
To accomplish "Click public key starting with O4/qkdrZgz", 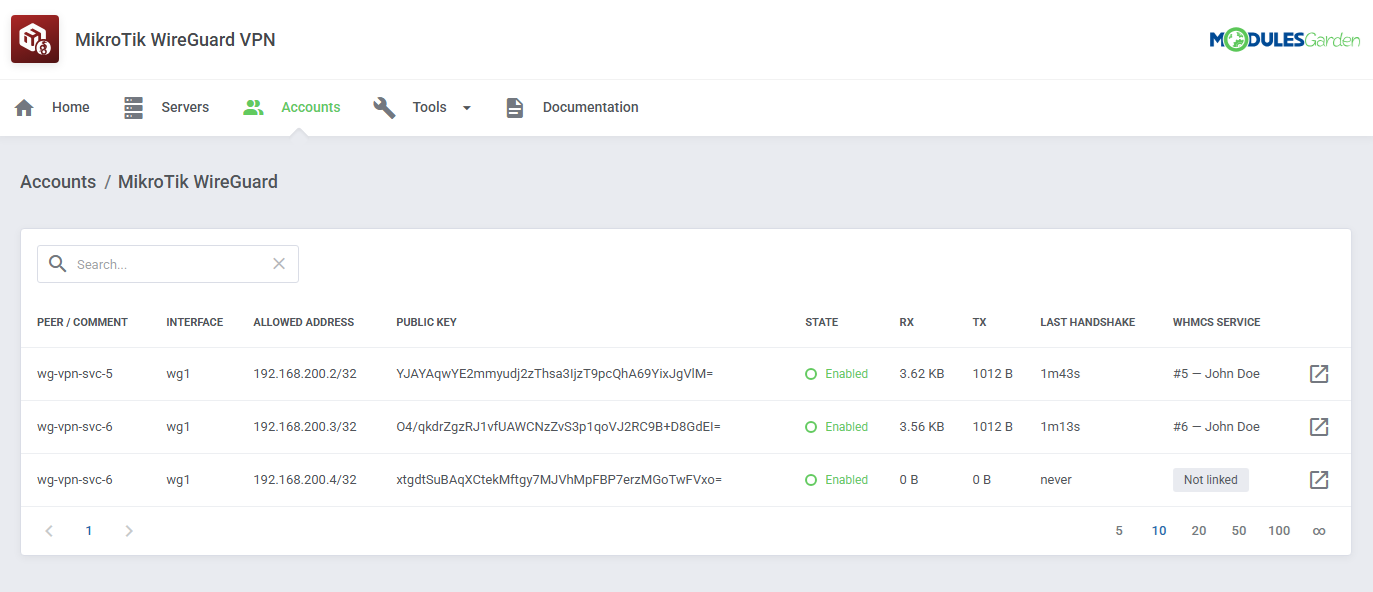I will tap(559, 427).
